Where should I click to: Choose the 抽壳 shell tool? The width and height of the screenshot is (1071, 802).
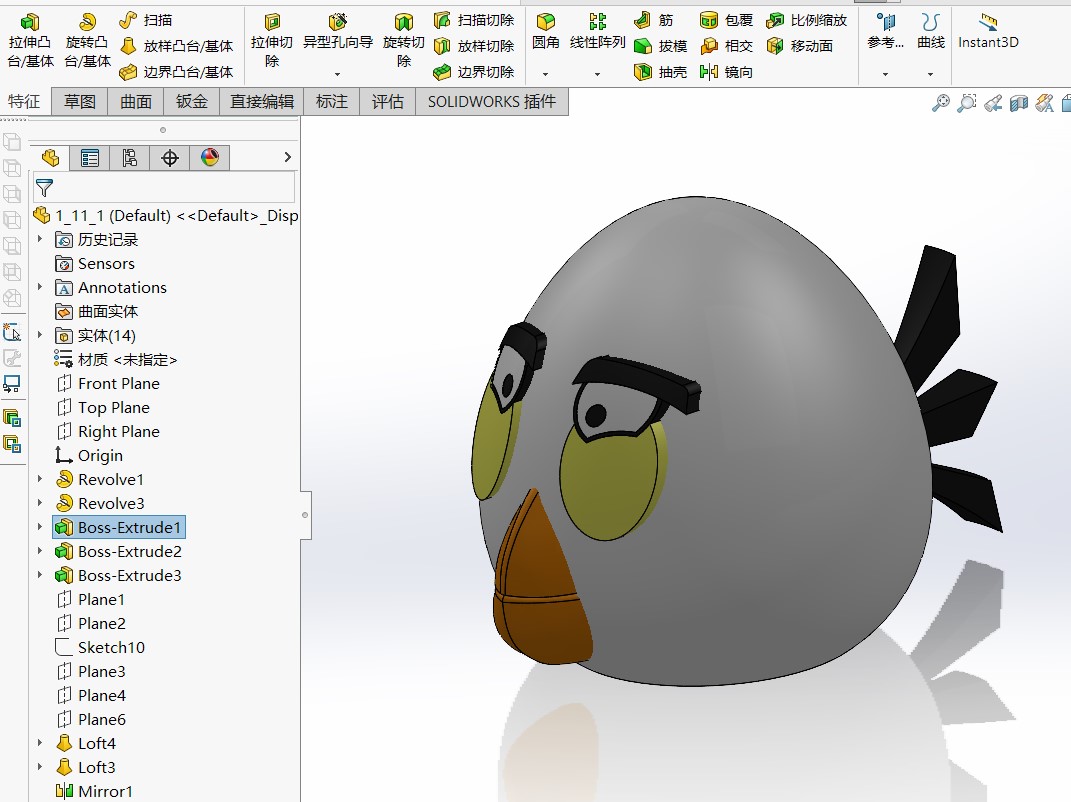[x=660, y=72]
